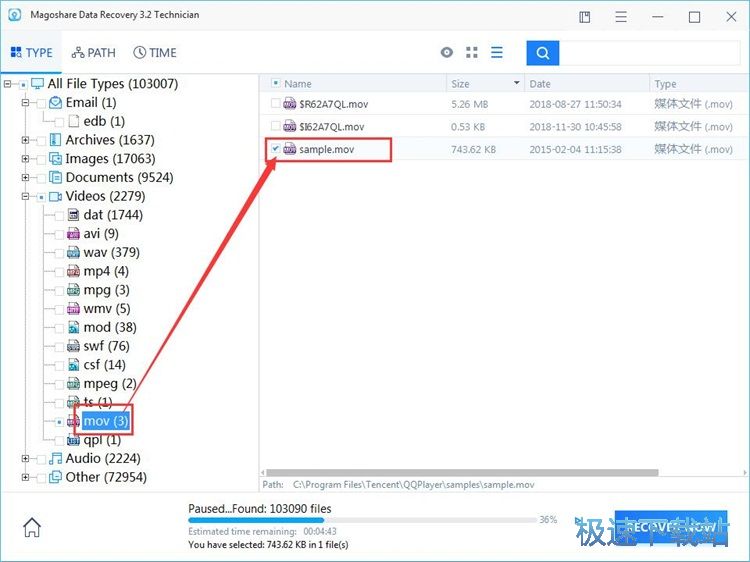Open the bookmark panel icon in title bar
The width and height of the screenshot is (750, 562).
pyautogui.click(x=585, y=17)
